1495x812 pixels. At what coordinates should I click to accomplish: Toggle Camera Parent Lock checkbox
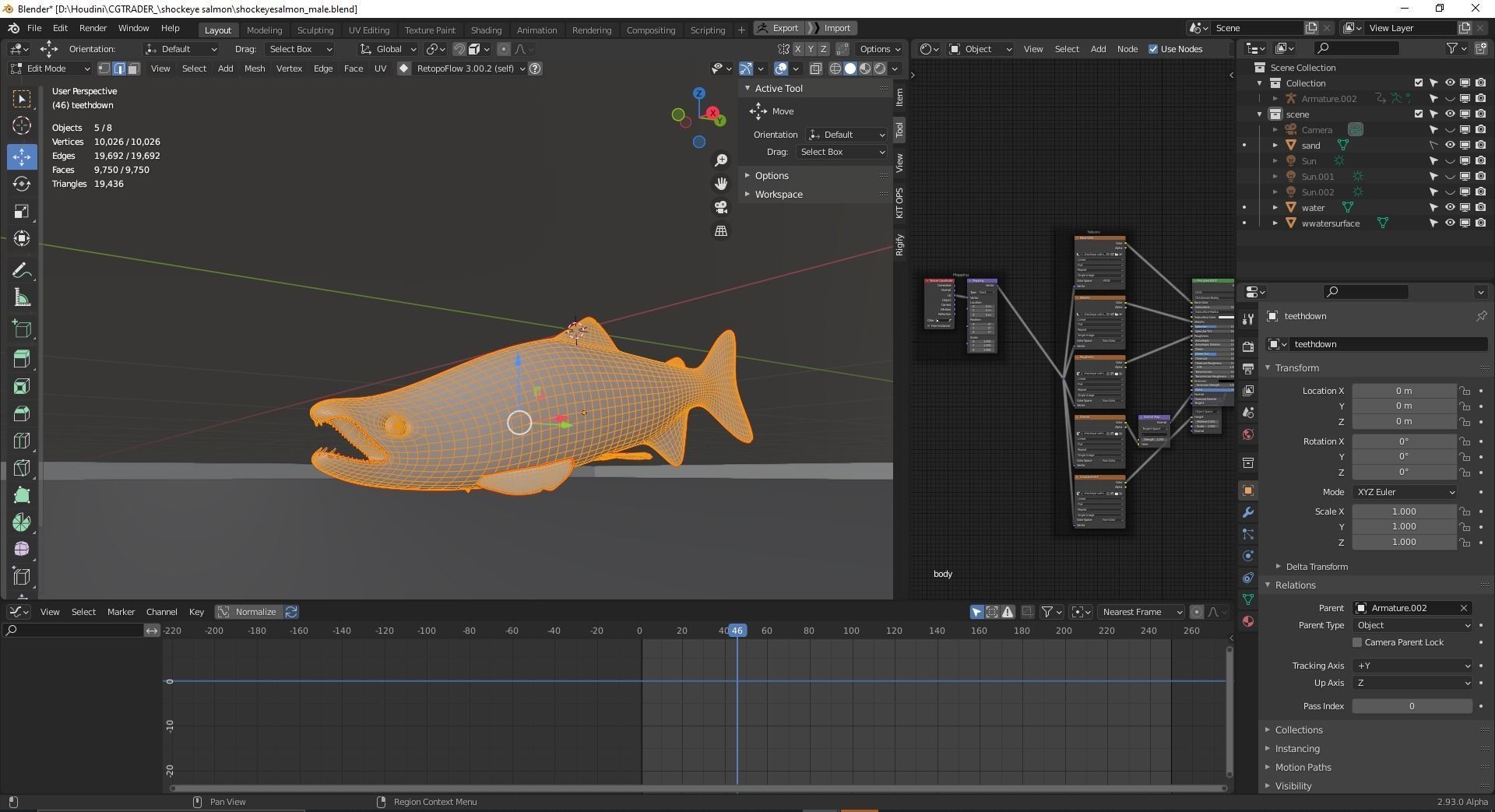[1357, 642]
